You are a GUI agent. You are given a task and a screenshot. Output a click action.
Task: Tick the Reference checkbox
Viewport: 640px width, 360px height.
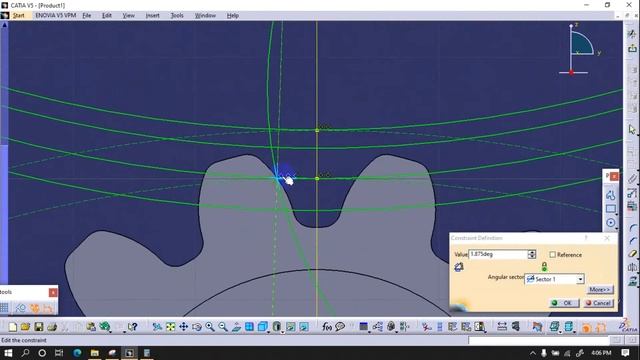click(x=552, y=255)
